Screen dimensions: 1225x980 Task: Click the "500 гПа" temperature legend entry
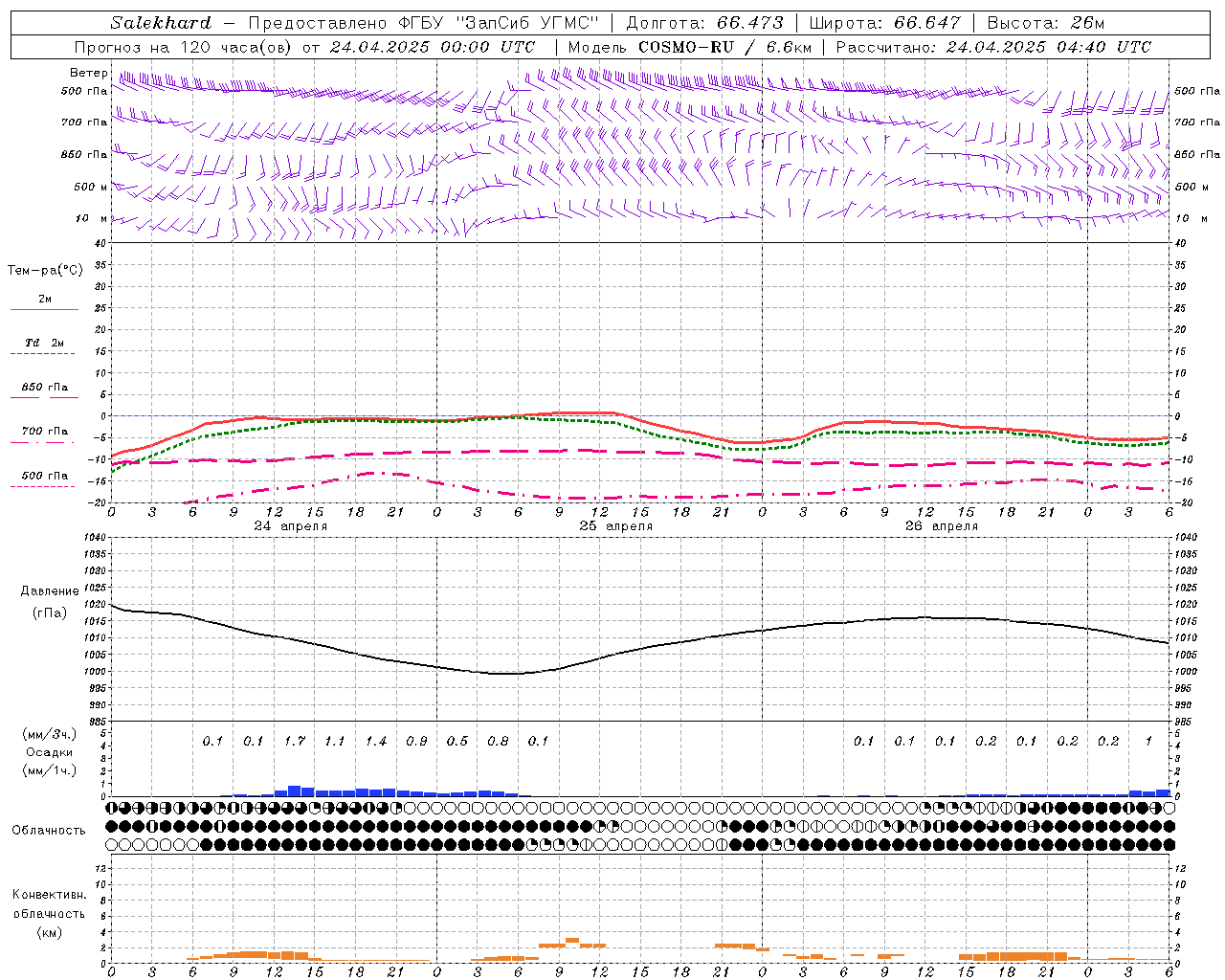point(45,476)
